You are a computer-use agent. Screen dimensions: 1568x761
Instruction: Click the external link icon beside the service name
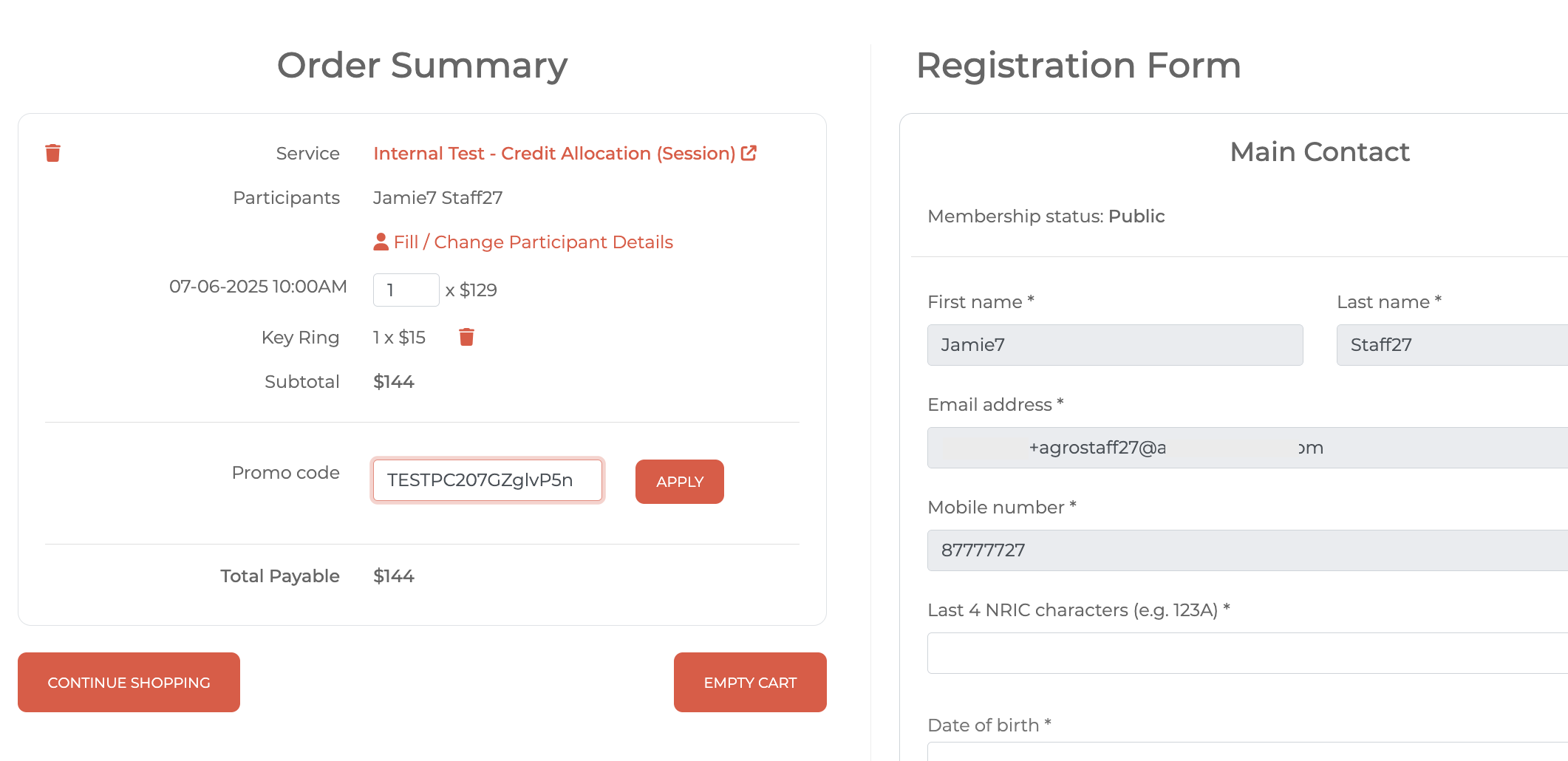749,153
